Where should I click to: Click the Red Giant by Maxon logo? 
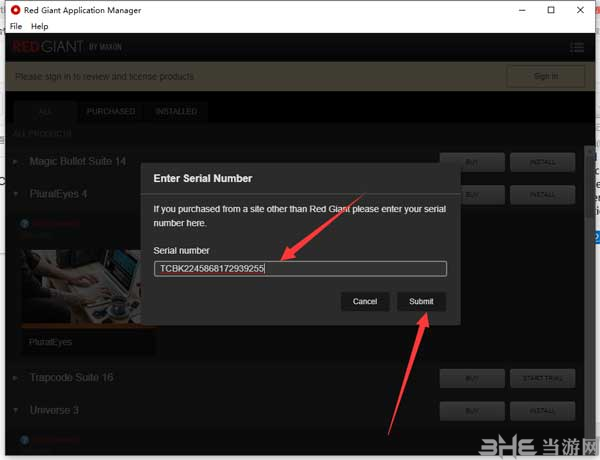[x=67, y=47]
